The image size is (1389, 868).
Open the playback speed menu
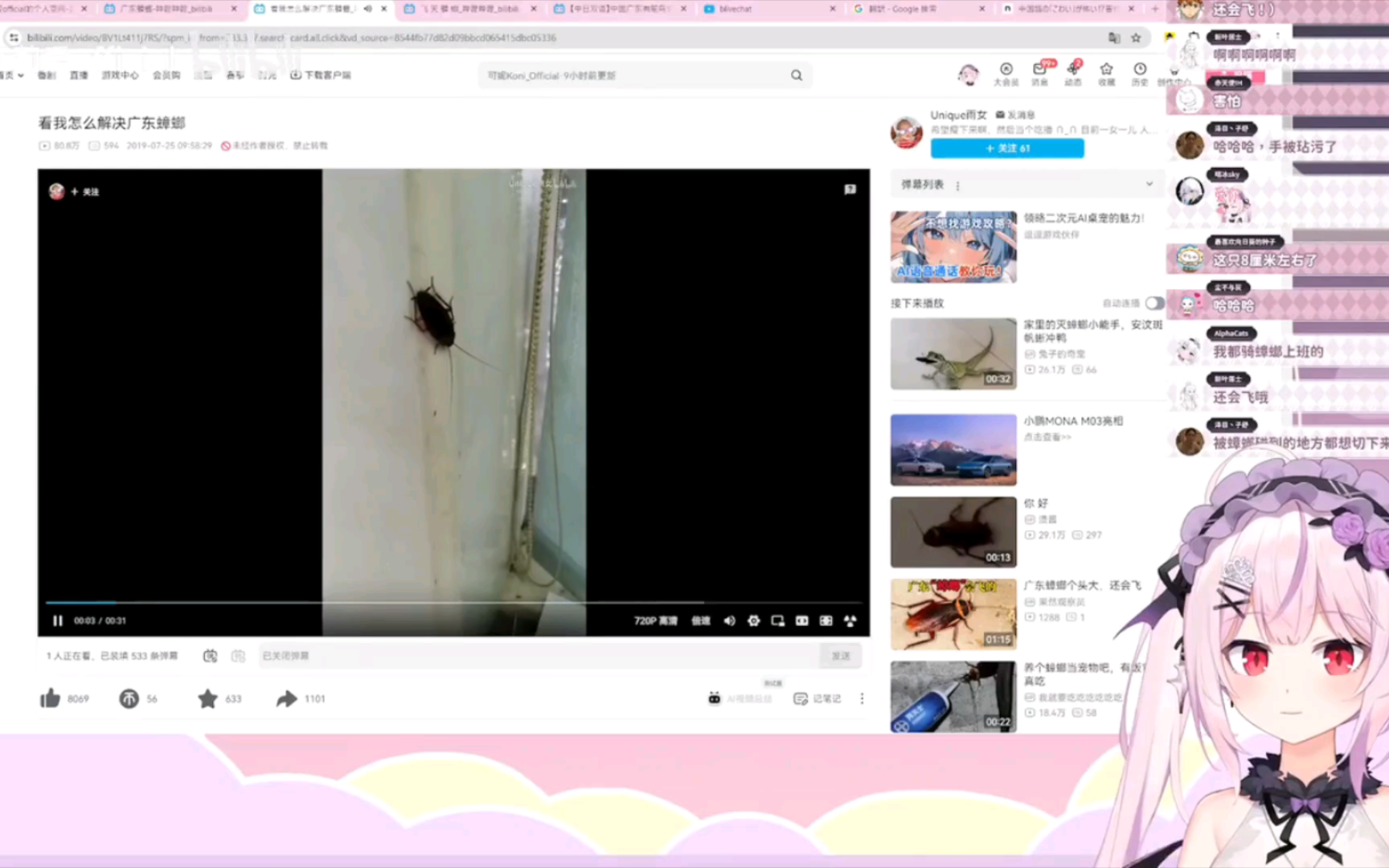(x=701, y=621)
